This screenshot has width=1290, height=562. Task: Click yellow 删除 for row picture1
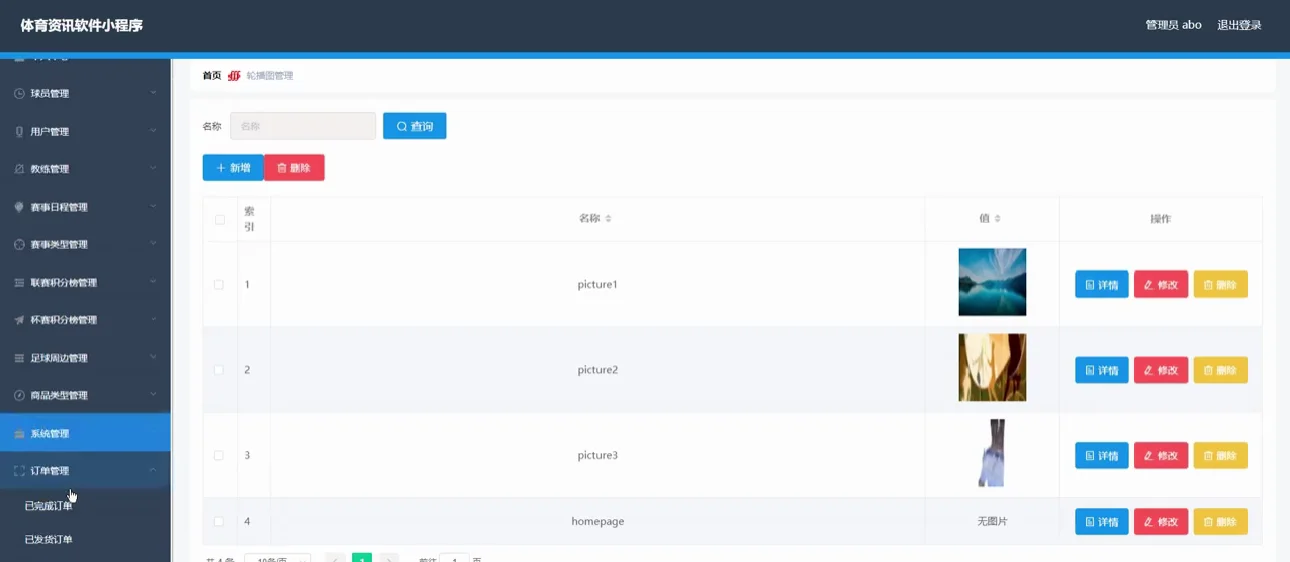pyautogui.click(x=1221, y=285)
